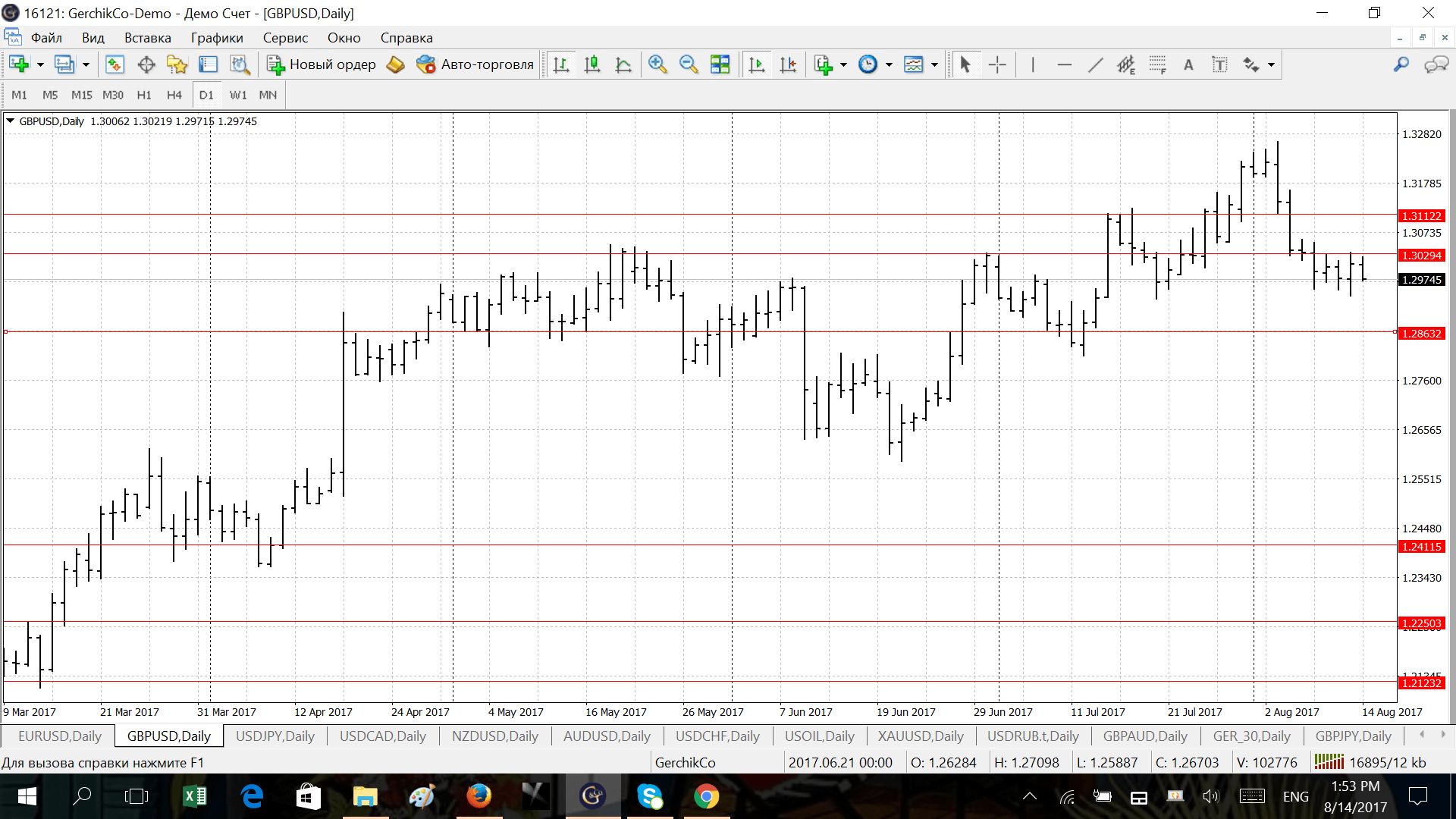Open the Графики menu
Screen dimensions: 1456x819
(x=217, y=38)
